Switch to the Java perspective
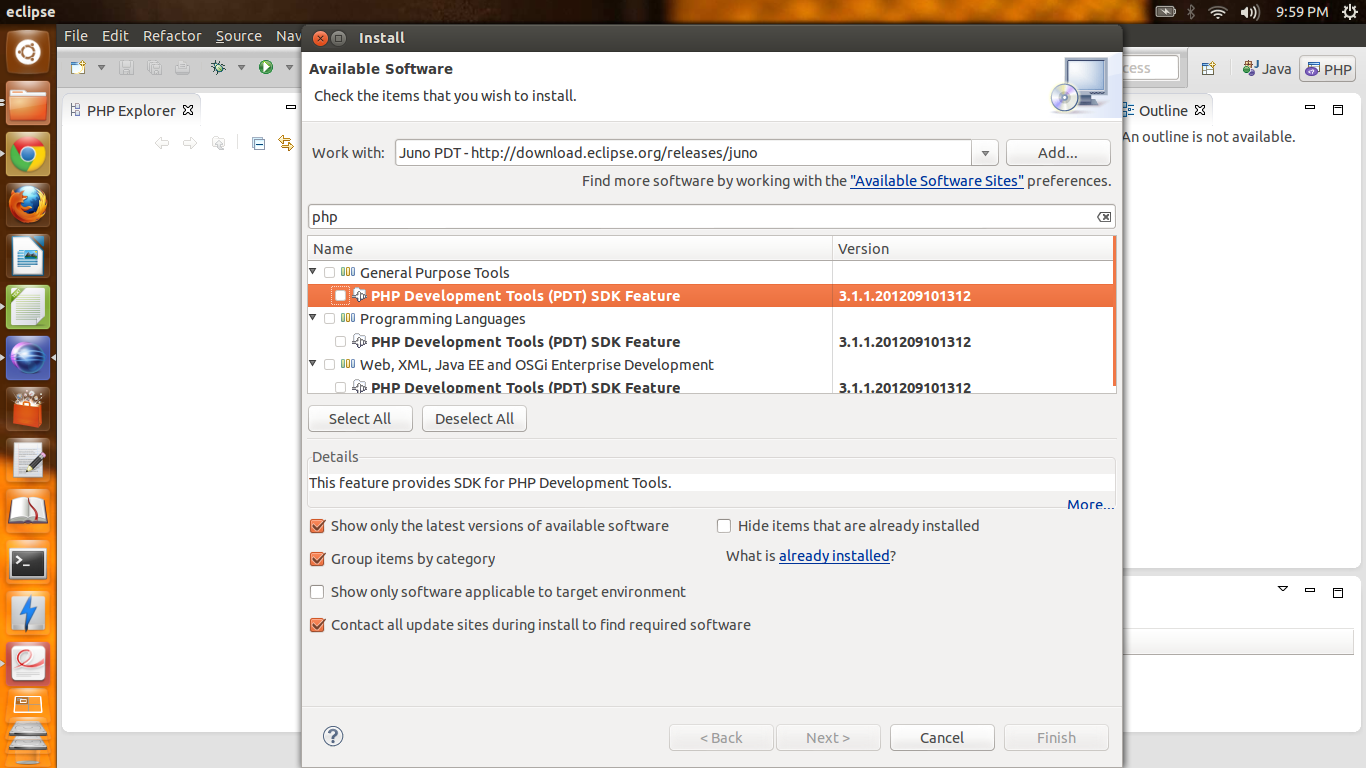The width and height of the screenshot is (1366, 768). (x=1266, y=68)
